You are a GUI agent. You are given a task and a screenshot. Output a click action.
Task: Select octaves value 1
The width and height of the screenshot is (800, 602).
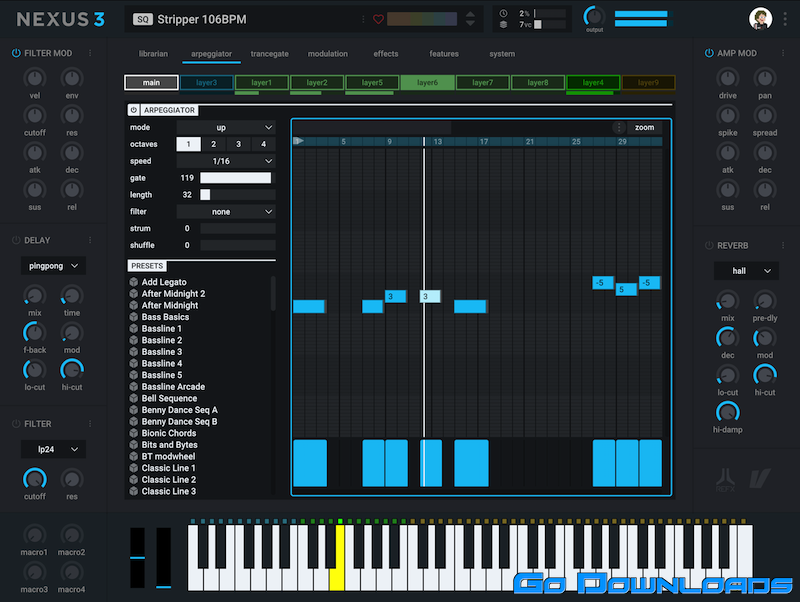pyautogui.click(x=188, y=144)
